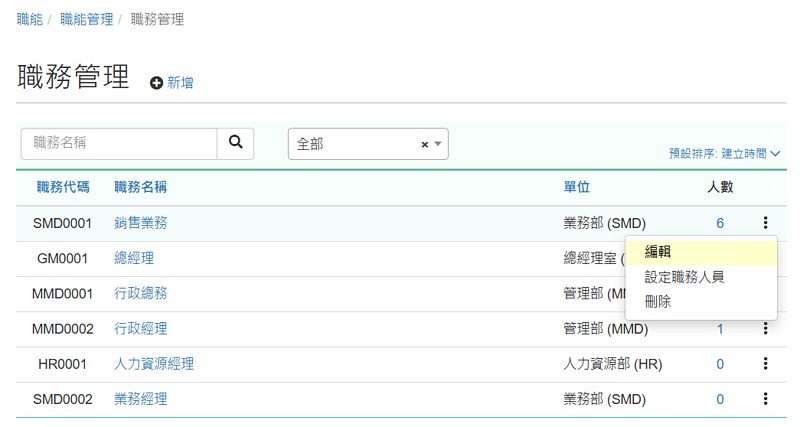Expand the 全部 unit dropdown

pos(438,144)
